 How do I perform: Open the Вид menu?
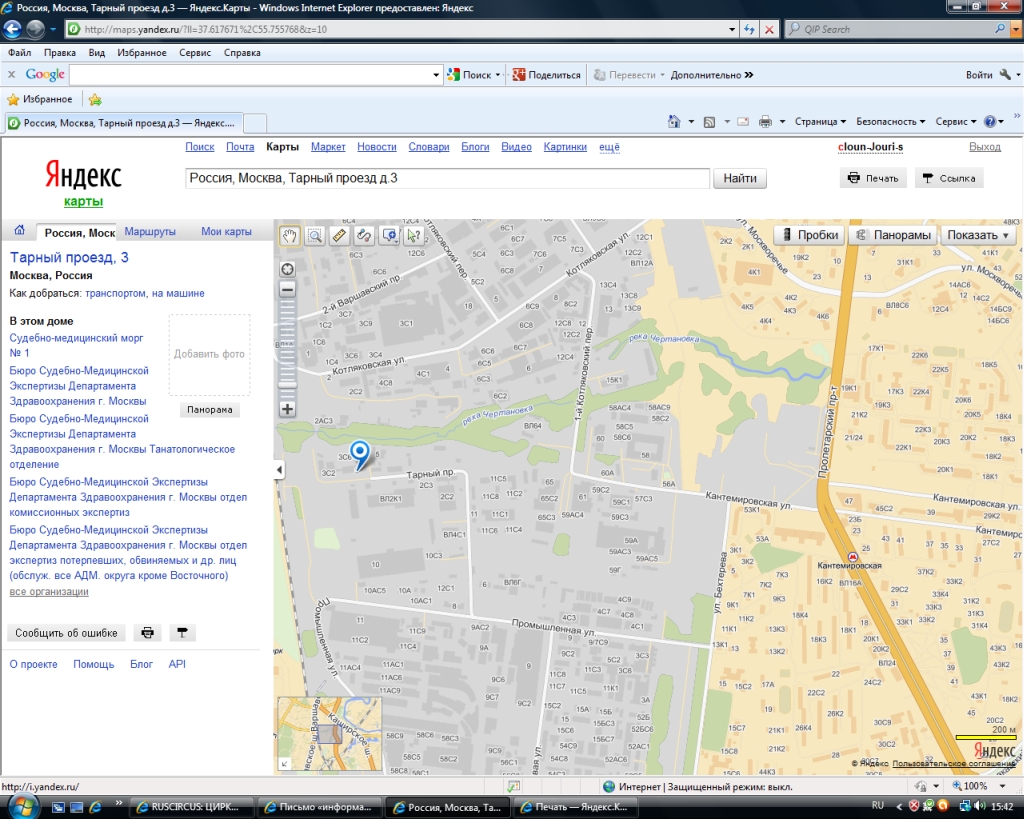tap(97, 52)
